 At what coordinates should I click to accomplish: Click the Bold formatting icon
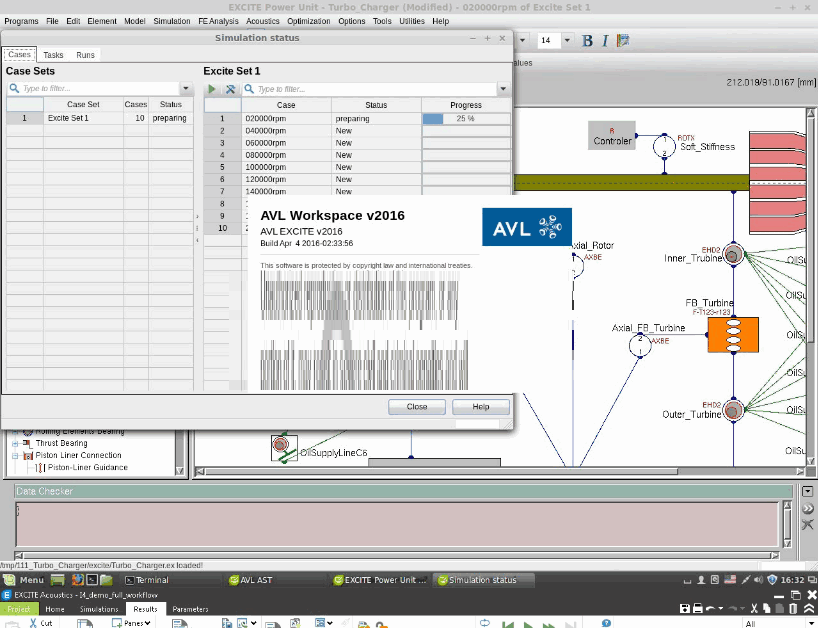tap(588, 40)
